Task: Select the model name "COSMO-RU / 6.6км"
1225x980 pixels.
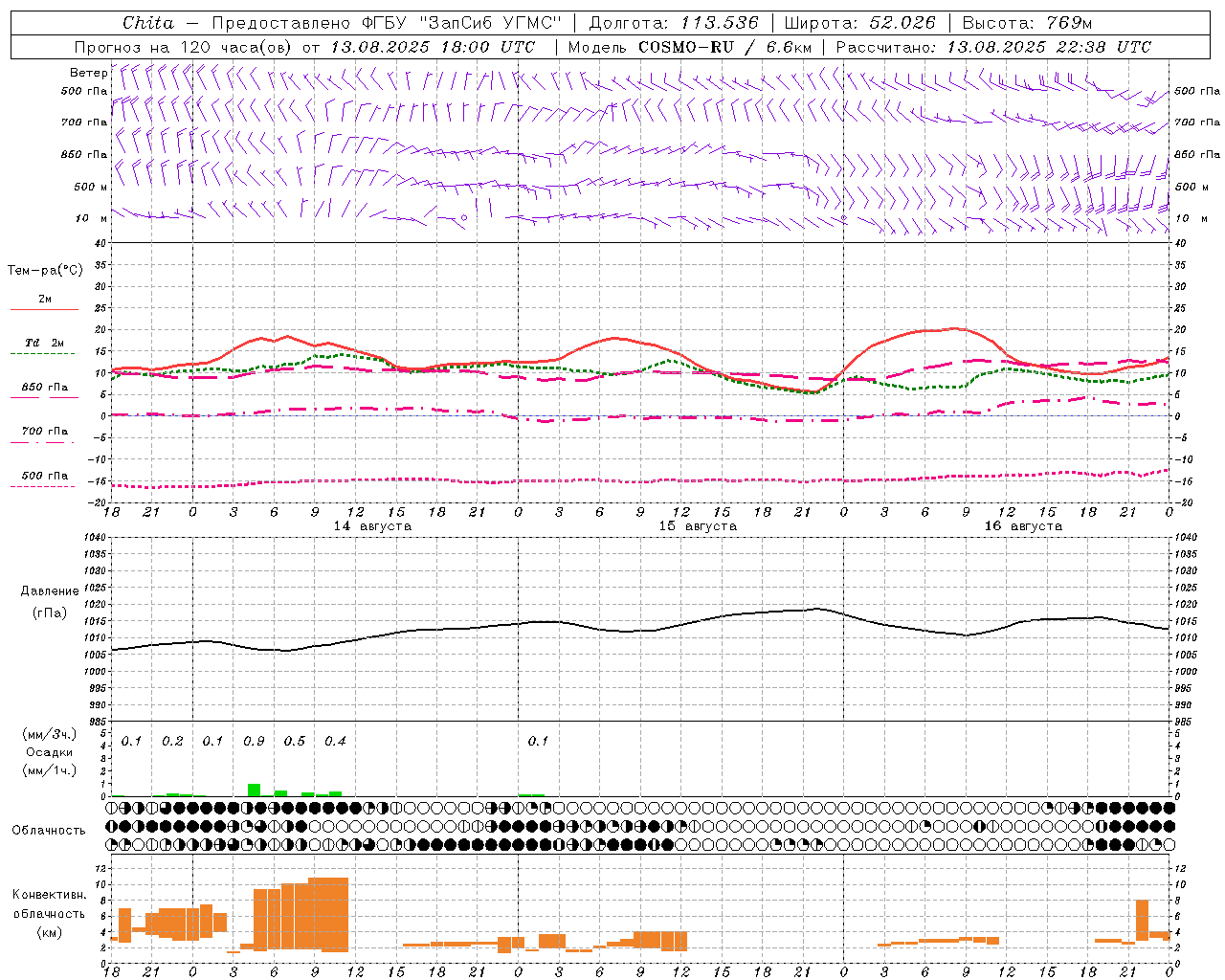Action: [724, 47]
